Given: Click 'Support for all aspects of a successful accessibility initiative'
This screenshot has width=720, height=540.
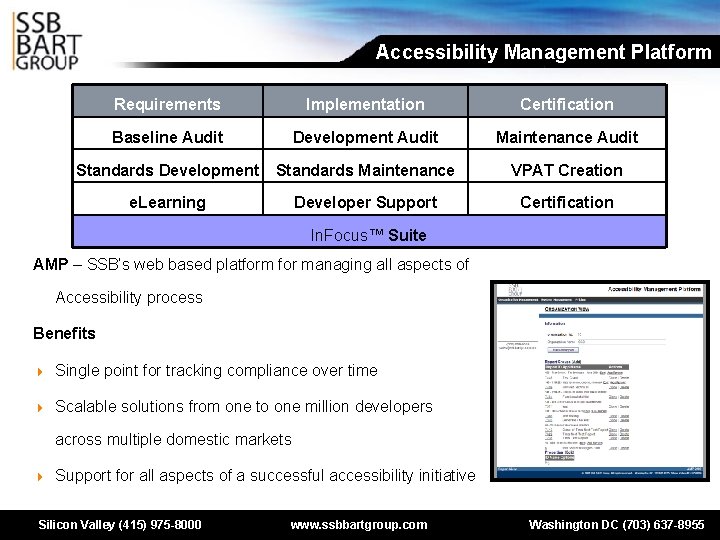Looking at the screenshot, I should (265, 475).
